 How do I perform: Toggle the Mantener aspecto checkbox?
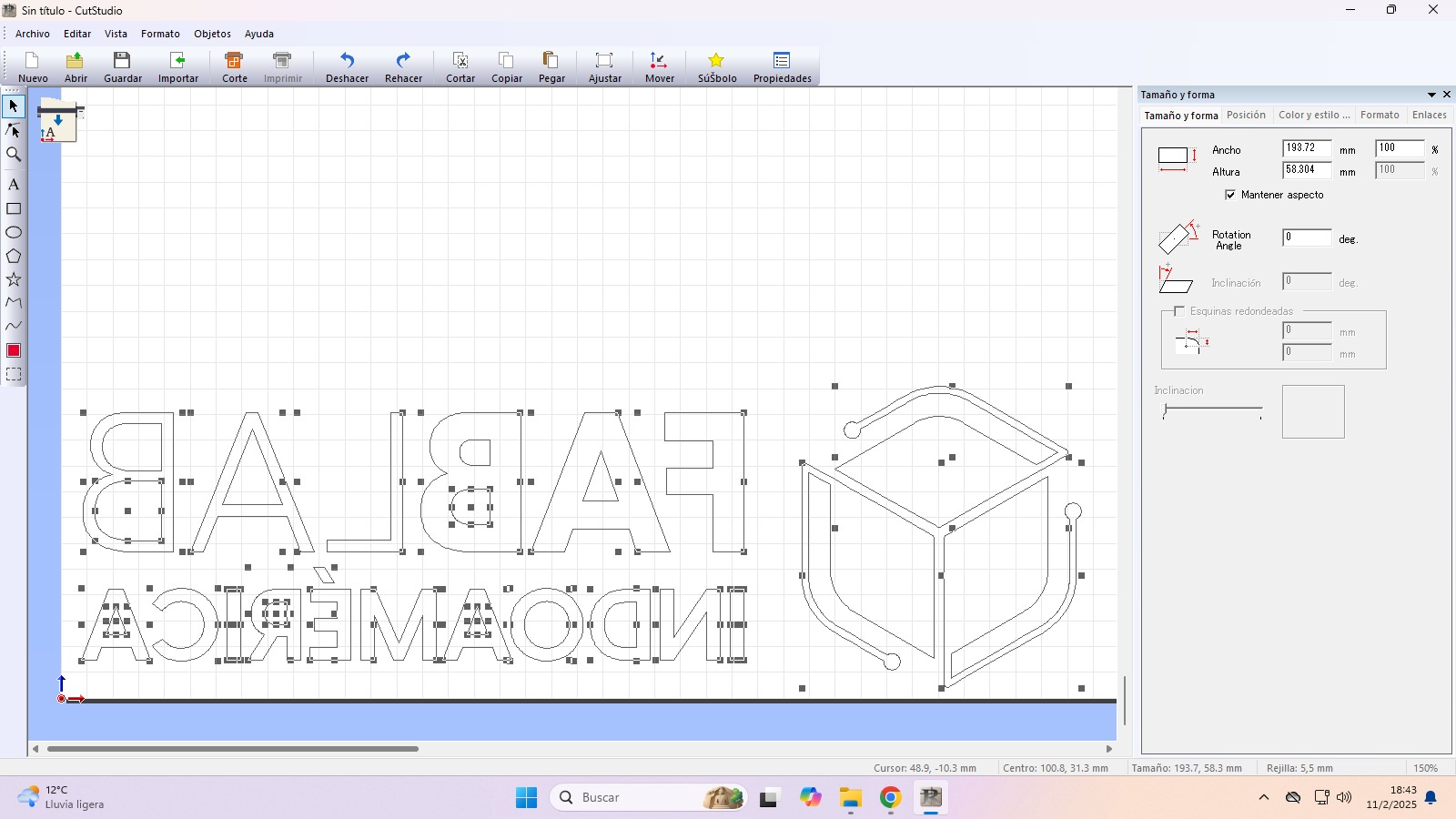[x=1230, y=195]
